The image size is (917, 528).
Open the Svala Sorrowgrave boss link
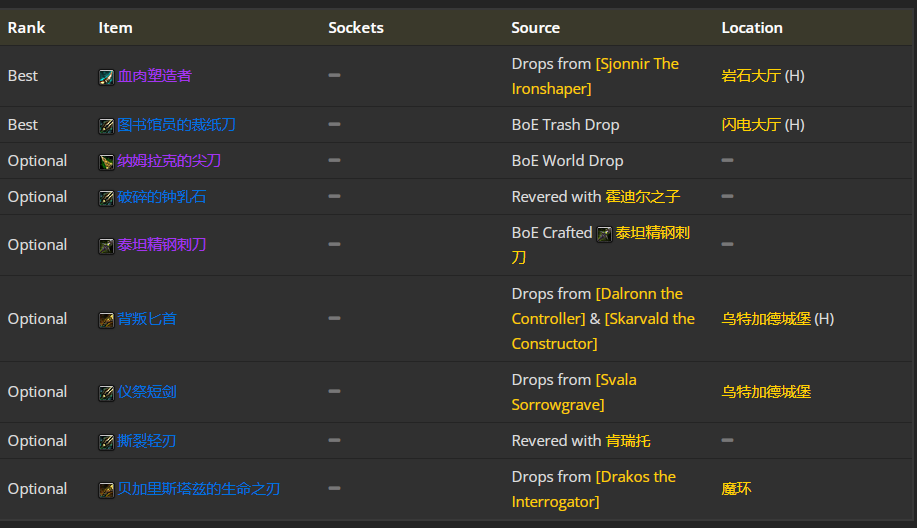[x=574, y=392]
